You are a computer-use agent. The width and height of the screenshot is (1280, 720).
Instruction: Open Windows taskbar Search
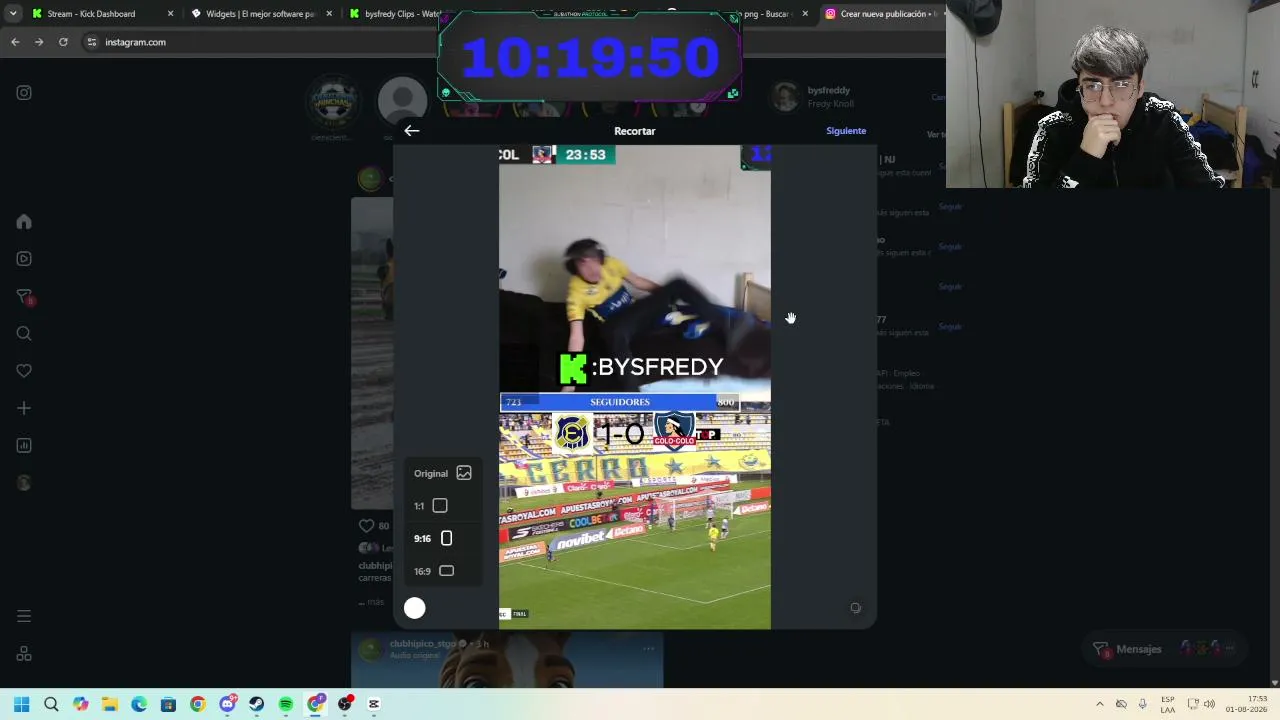(51, 704)
